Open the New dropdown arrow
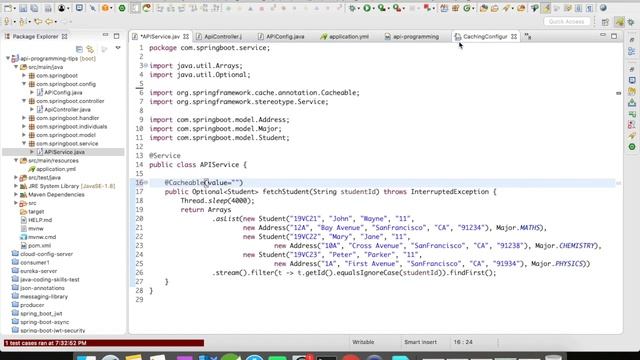This screenshot has width=640, height=360. click(14, 9)
